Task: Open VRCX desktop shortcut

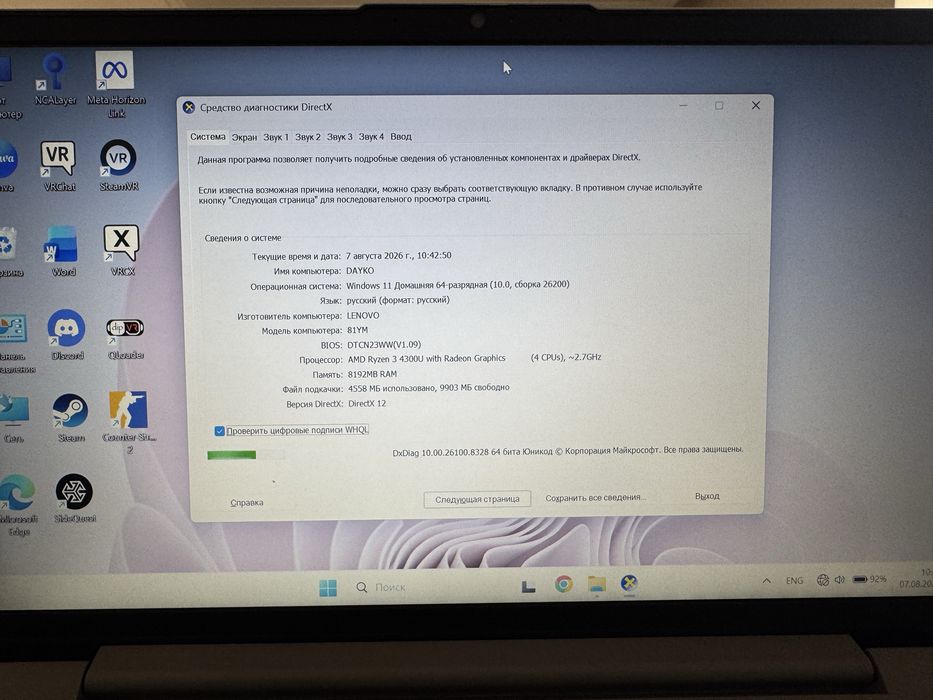Action: (122, 250)
